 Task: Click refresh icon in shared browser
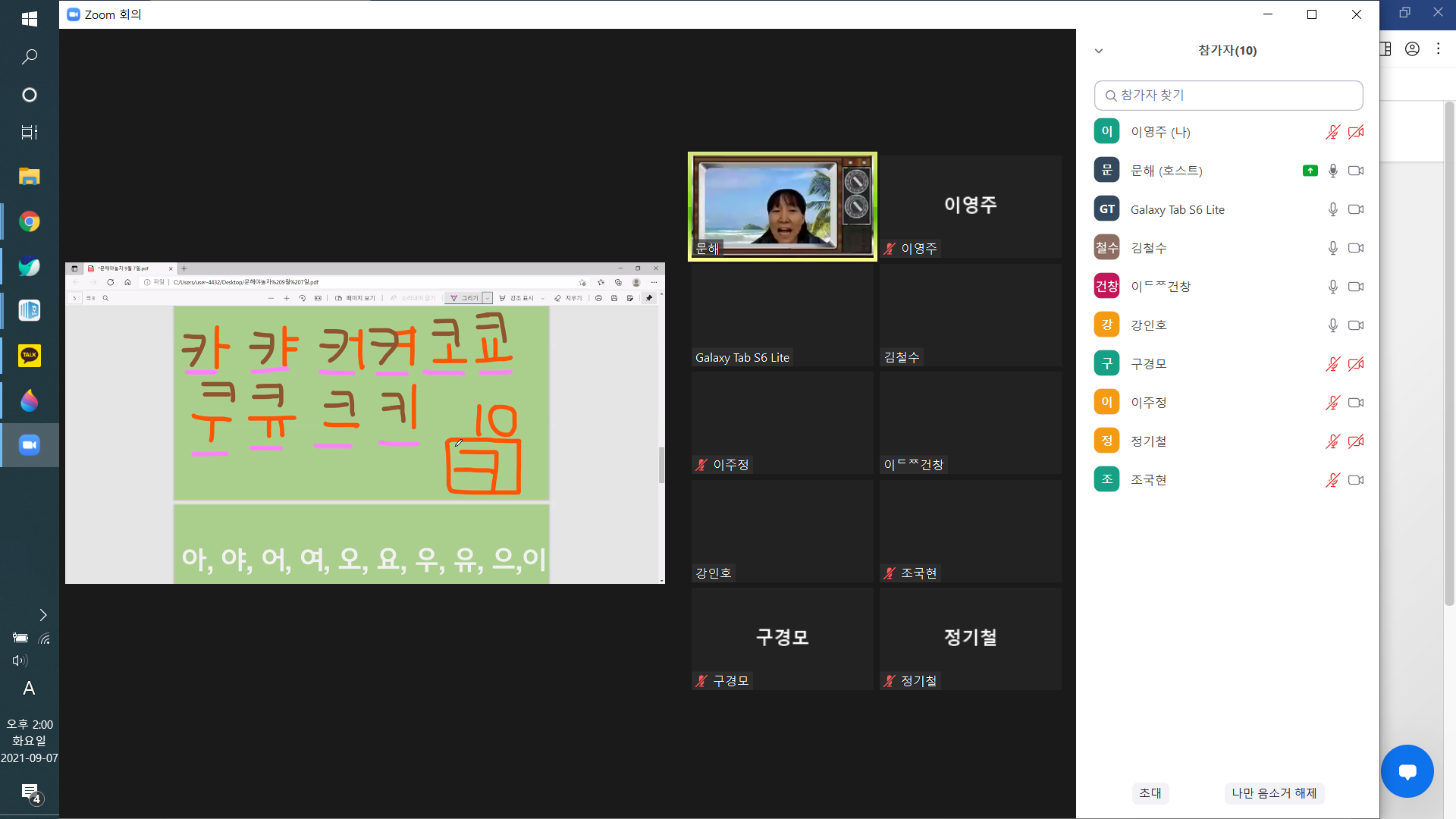coord(111,282)
